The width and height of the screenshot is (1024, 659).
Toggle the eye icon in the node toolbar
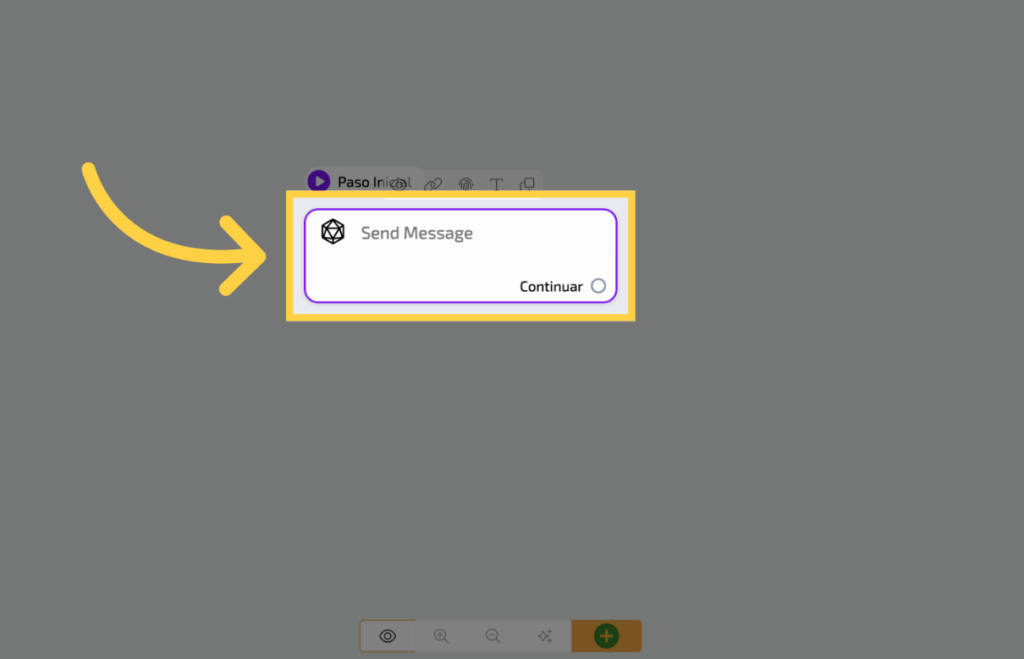[x=399, y=184]
